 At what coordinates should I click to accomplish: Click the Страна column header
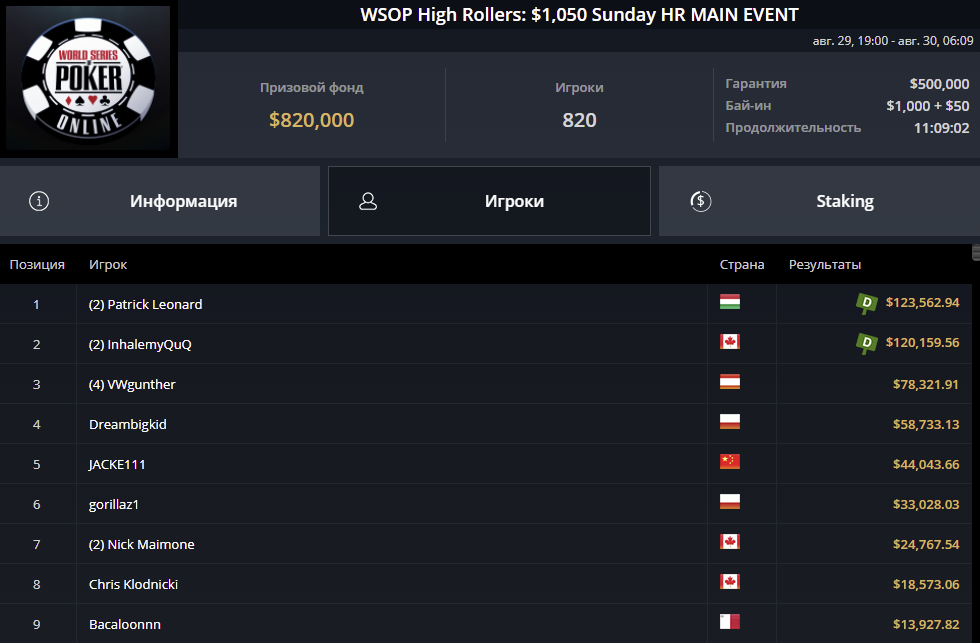click(742, 264)
